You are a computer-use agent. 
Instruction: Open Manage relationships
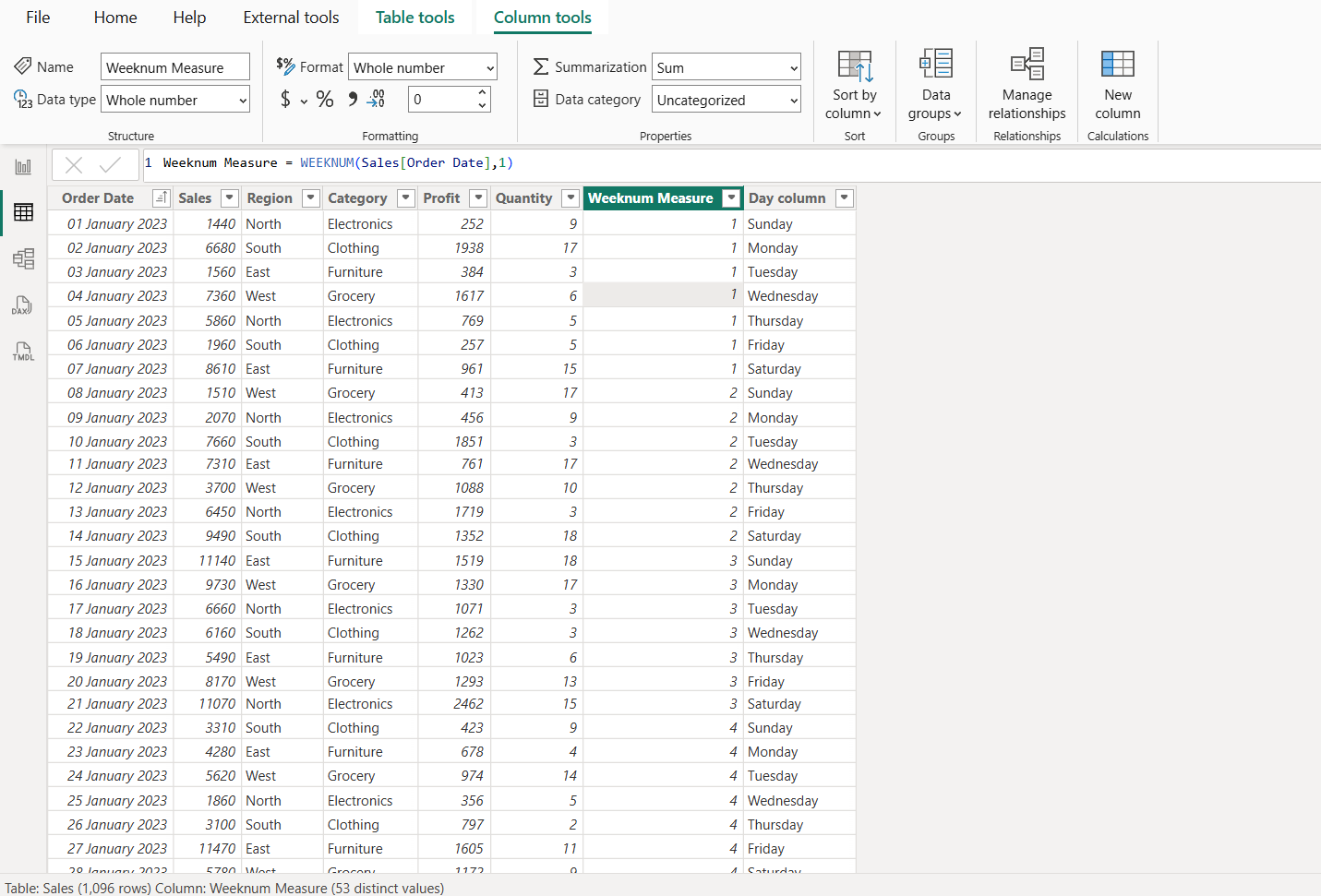point(1027,83)
